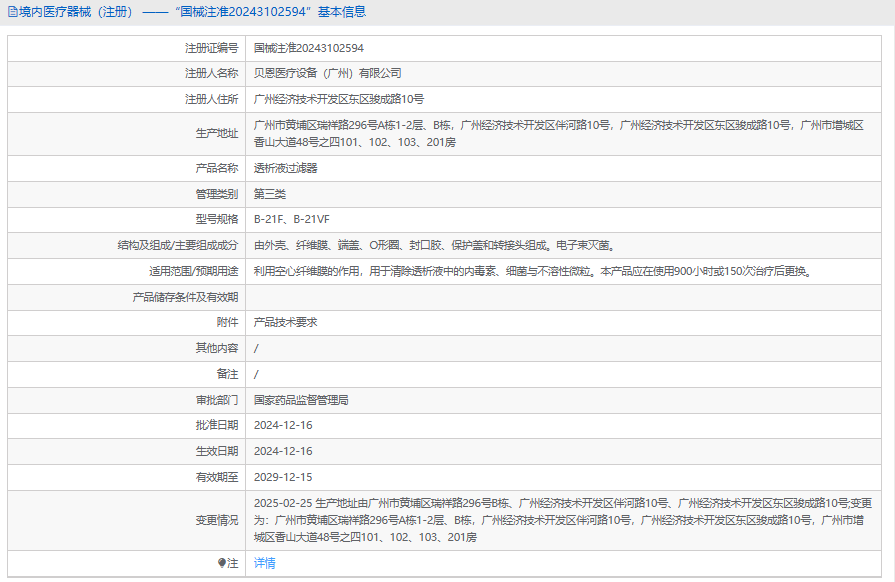
Task: Click the 产品储存条件及有效期 label
Action: click(x=185, y=297)
